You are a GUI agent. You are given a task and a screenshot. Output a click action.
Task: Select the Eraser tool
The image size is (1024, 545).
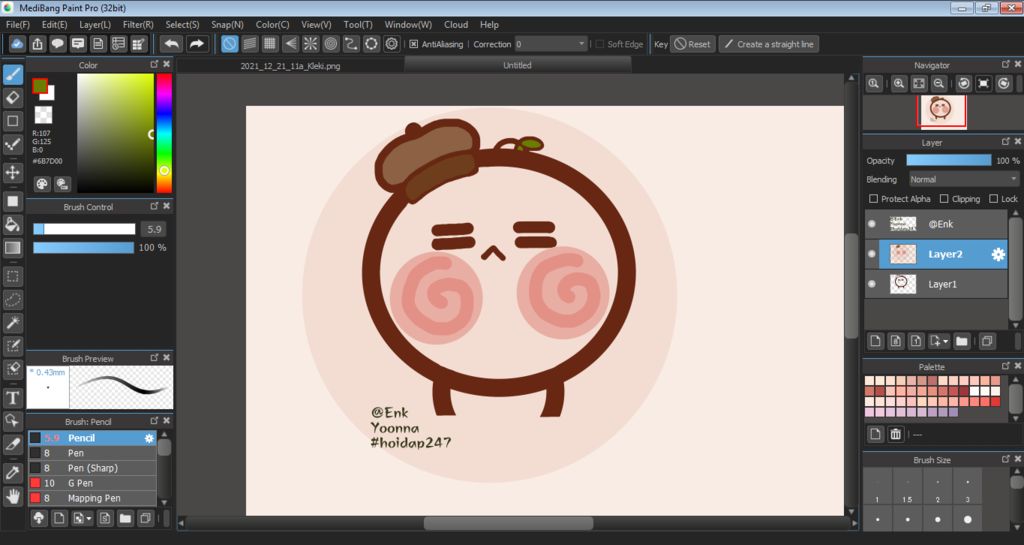(x=12, y=98)
